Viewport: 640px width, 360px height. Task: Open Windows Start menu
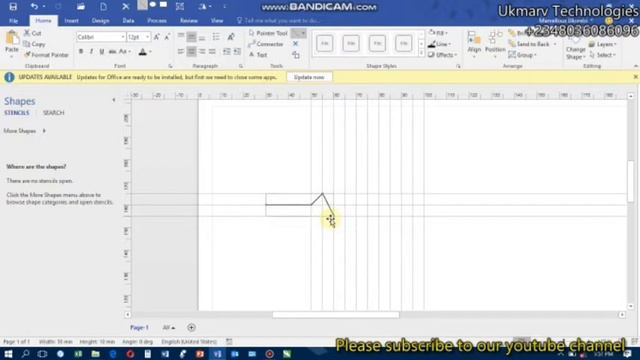(x=8, y=353)
